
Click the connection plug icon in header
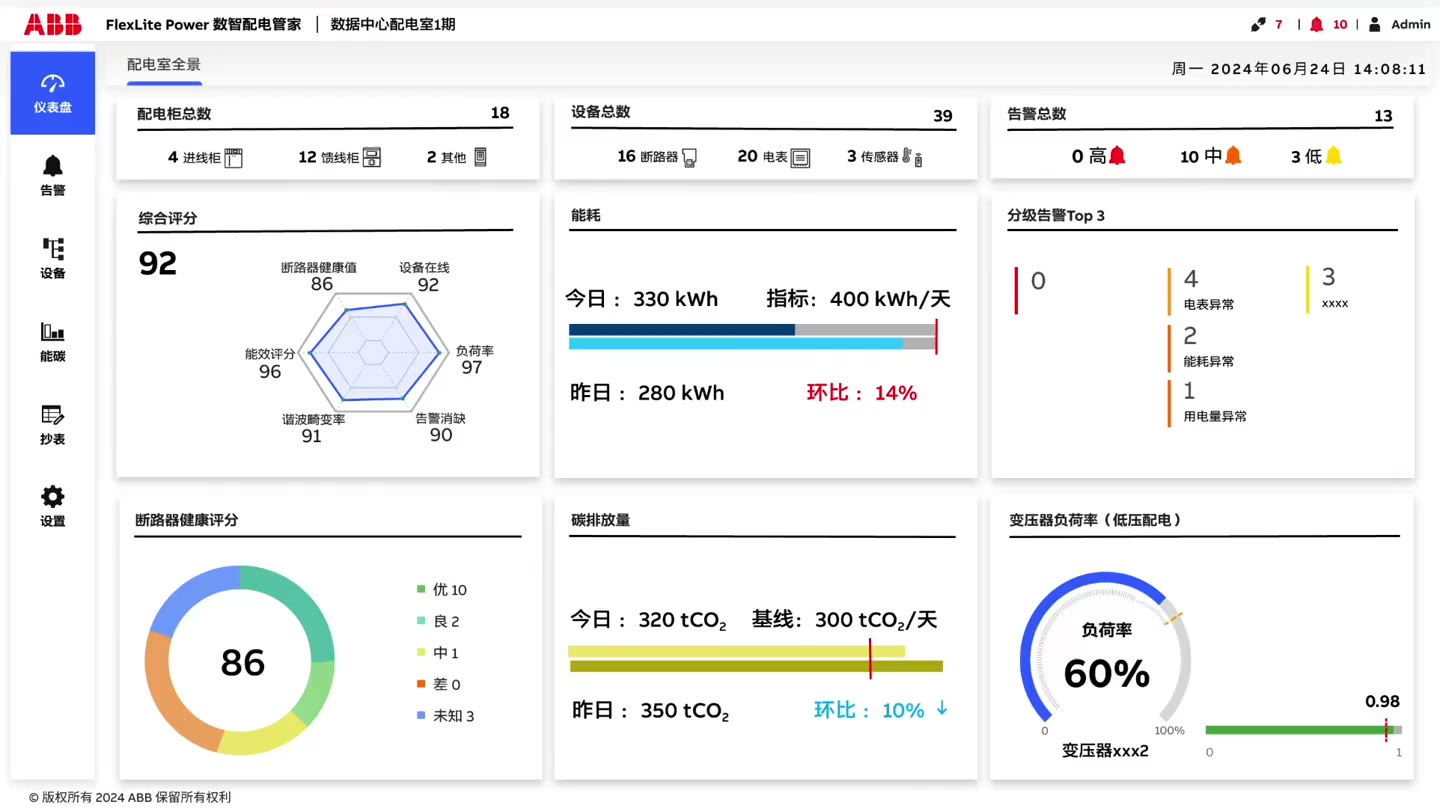[1258, 24]
